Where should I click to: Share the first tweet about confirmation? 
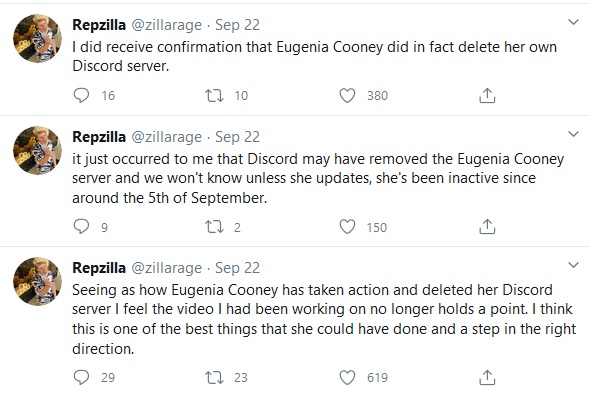(x=487, y=96)
